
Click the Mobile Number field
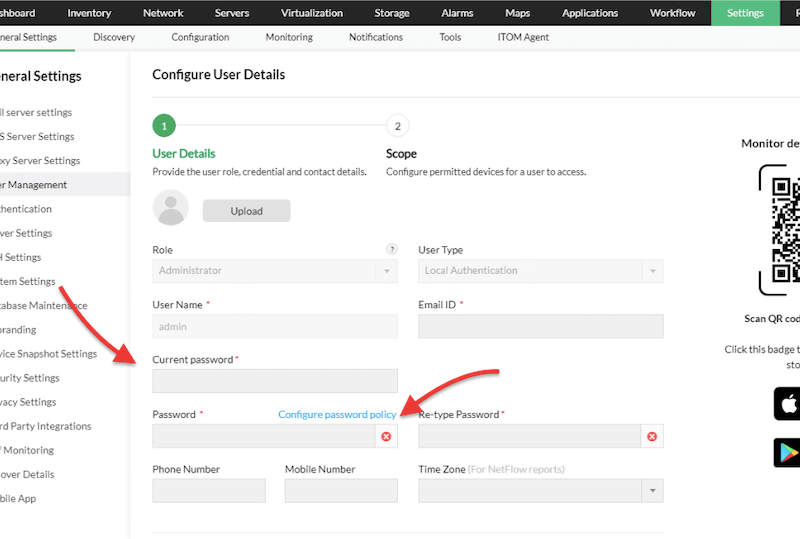(341, 491)
